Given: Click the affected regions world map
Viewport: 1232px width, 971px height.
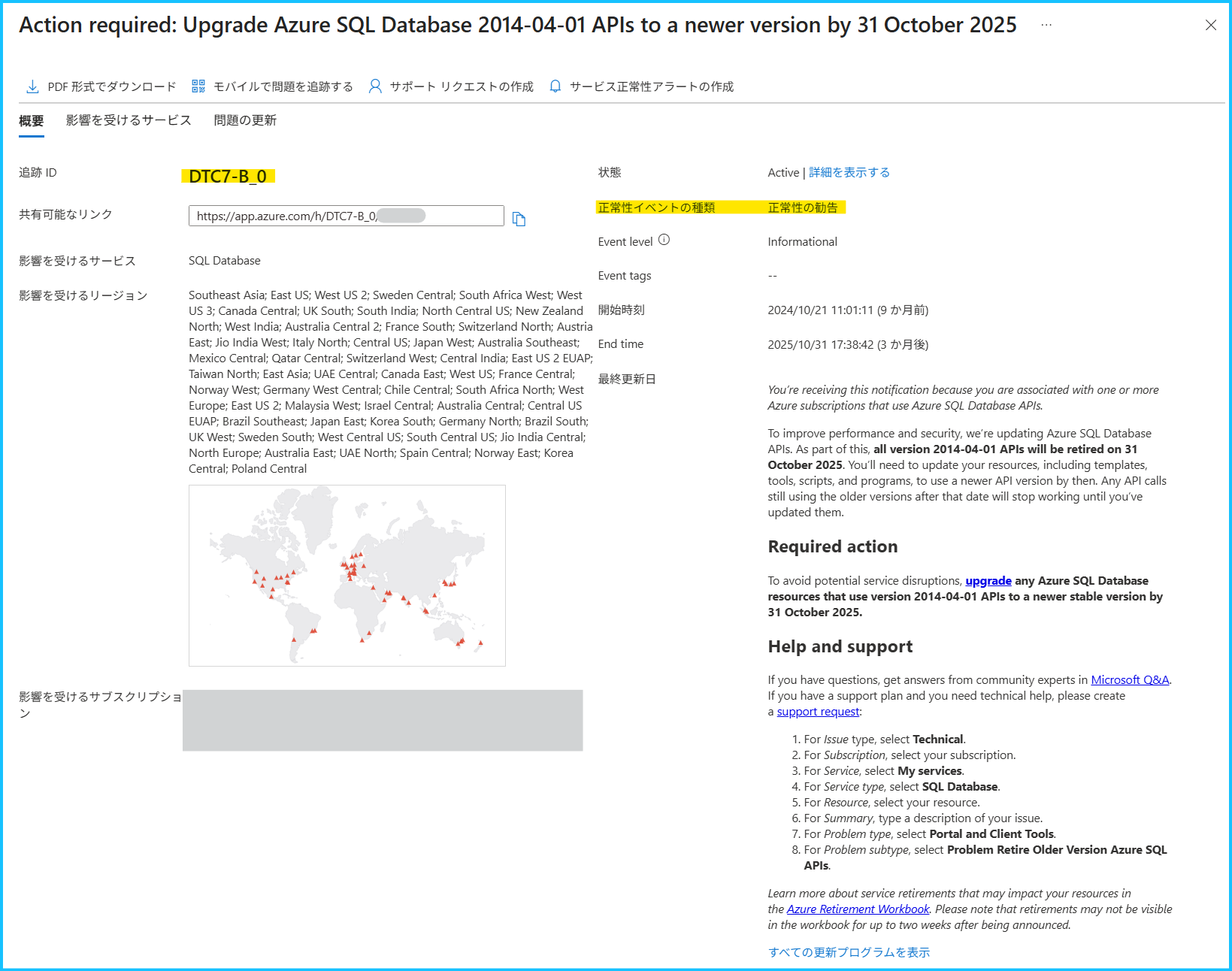Looking at the screenshot, I should 347,576.
